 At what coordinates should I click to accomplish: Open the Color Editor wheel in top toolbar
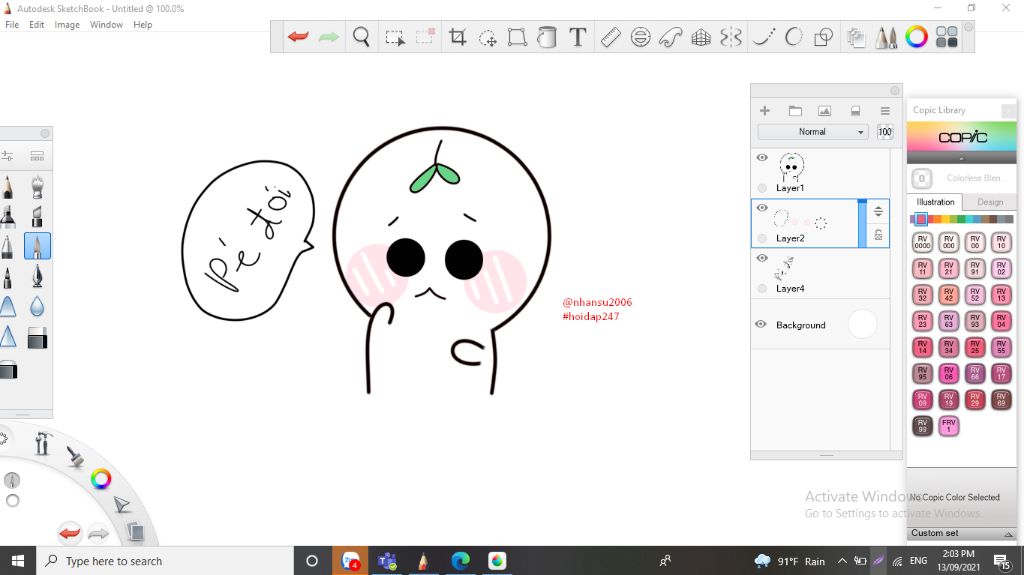point(916,37)
